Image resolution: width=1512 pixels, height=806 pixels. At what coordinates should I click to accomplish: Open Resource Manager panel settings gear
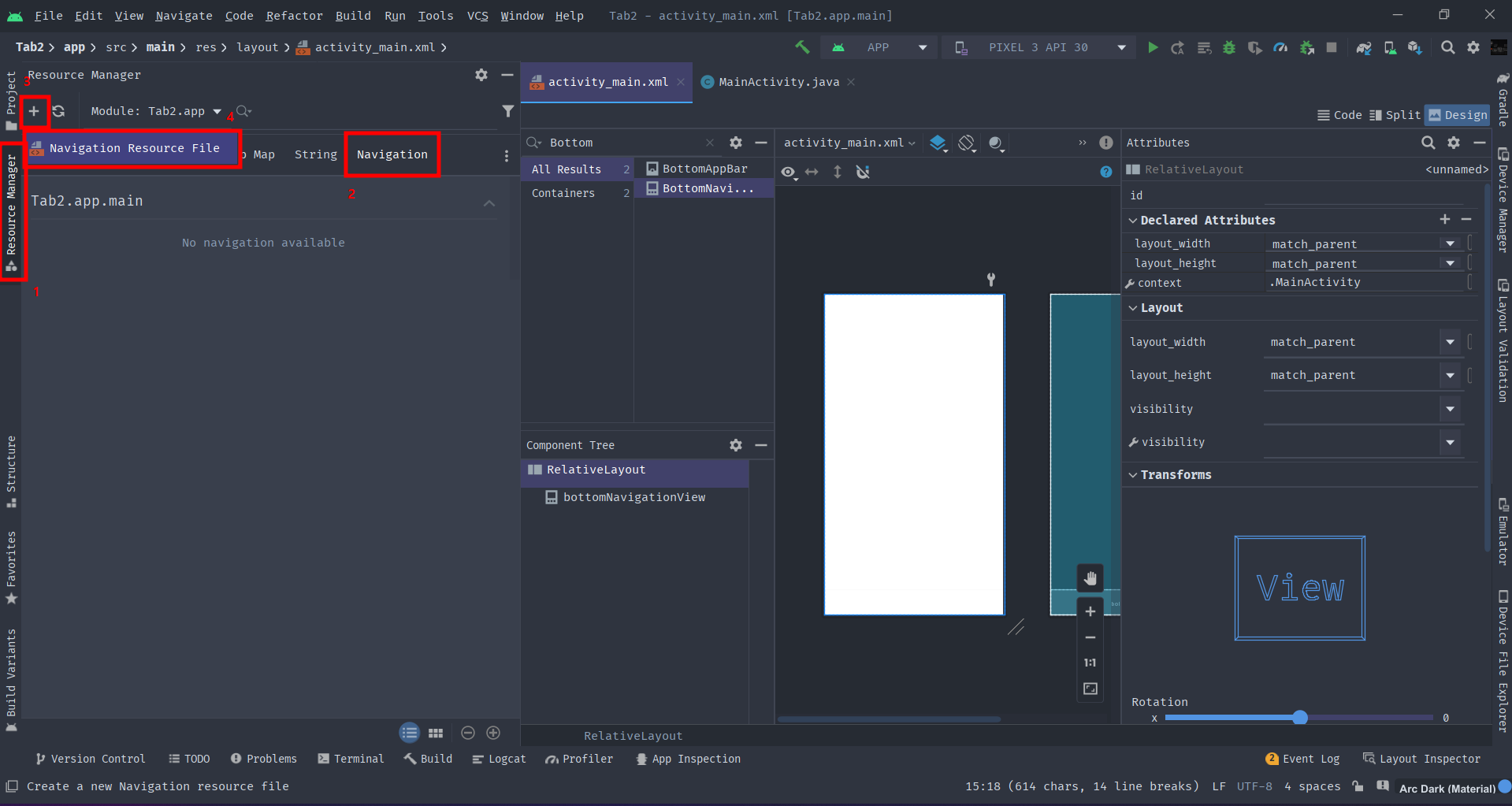481,75
